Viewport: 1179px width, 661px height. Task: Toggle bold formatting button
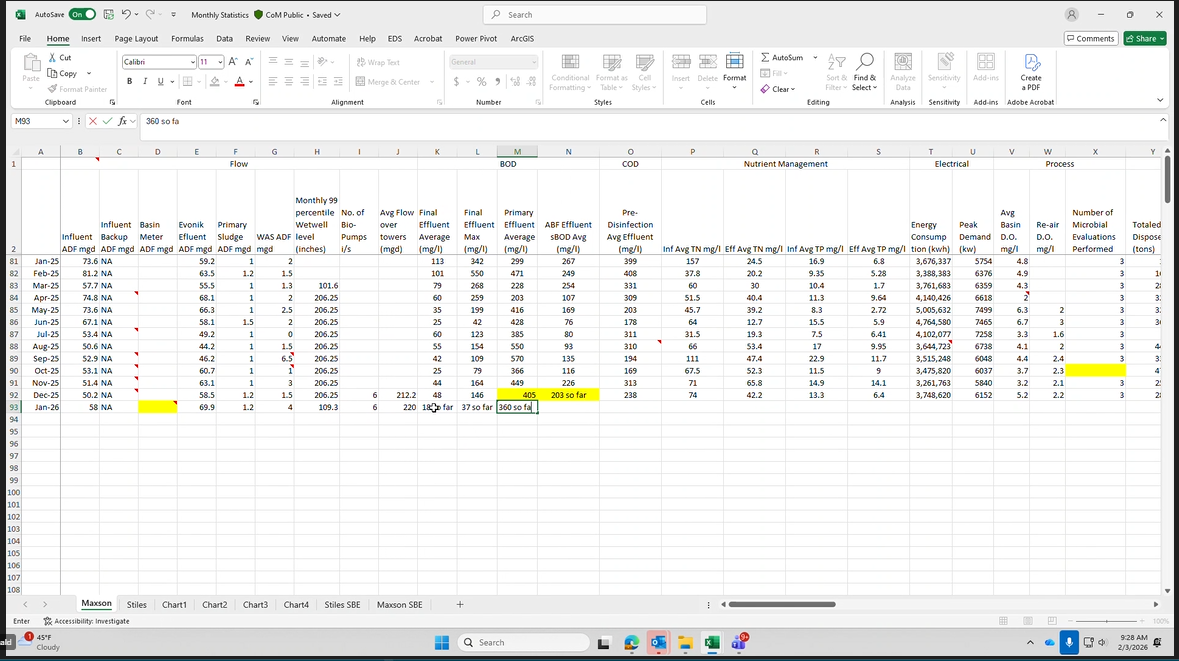(x=130, y=81)
